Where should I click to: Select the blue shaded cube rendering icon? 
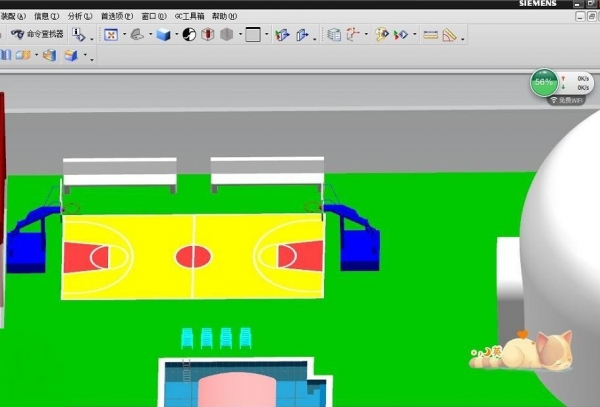[162, 35]
